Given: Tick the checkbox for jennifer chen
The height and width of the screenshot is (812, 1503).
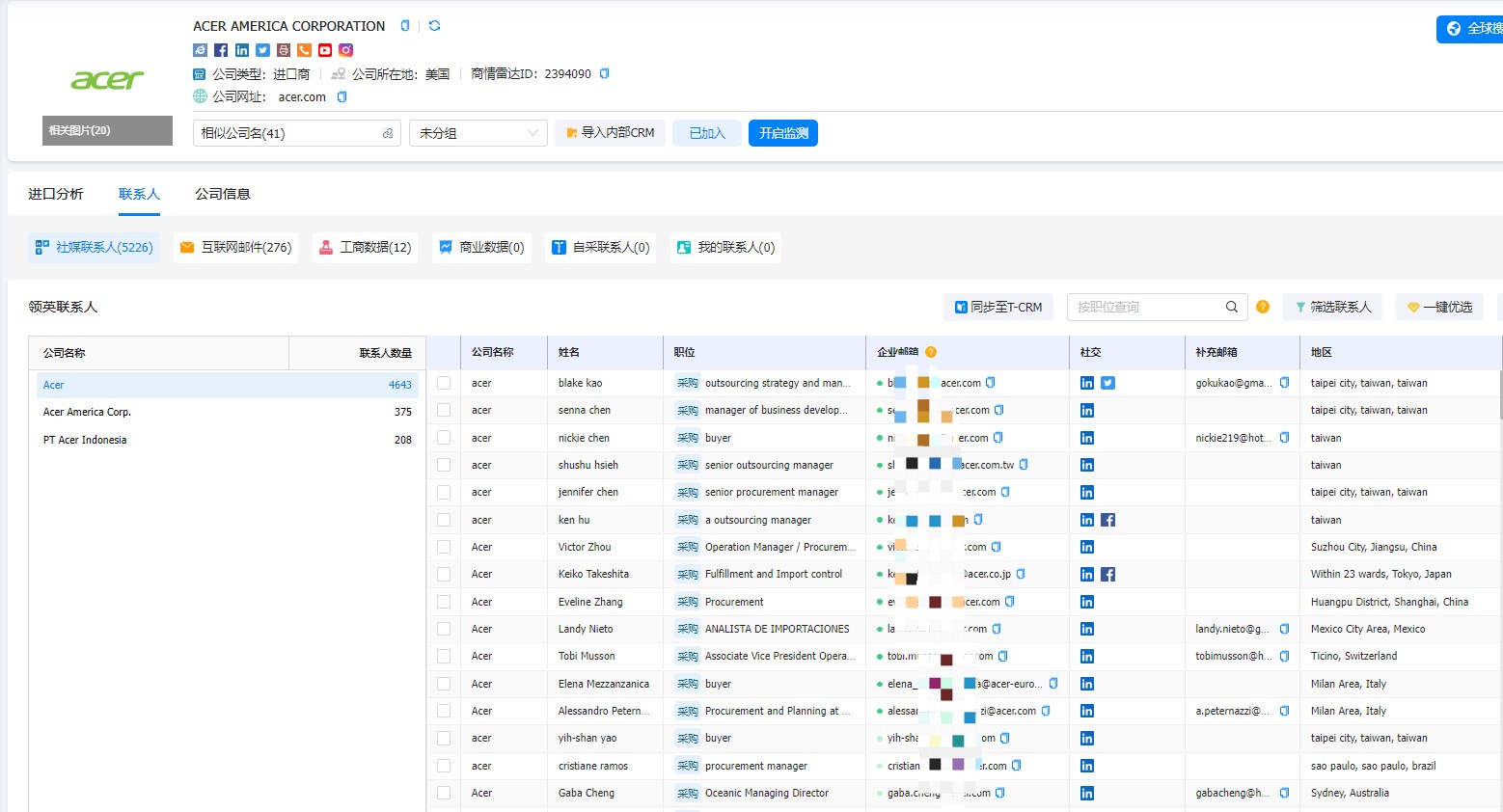Looking at the screenshot, I should (x=444, y=492).
